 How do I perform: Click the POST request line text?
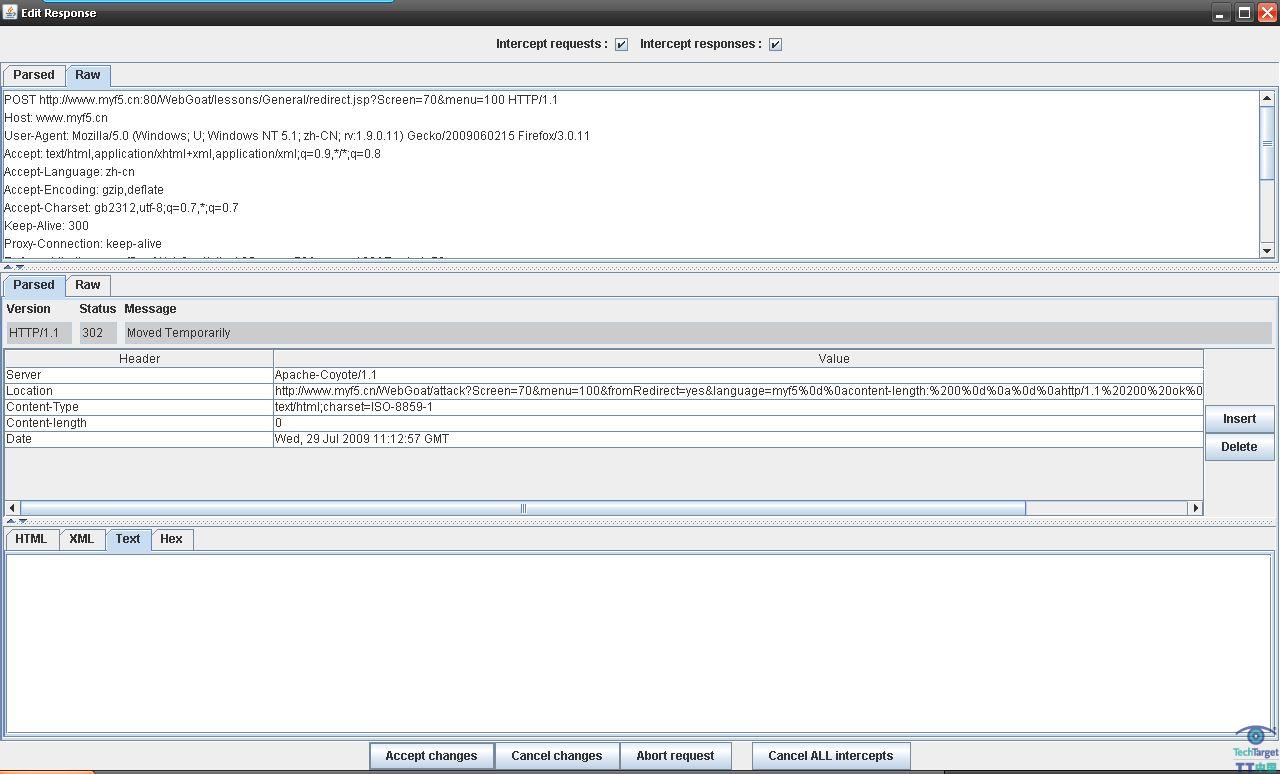(x=281, y=100)
